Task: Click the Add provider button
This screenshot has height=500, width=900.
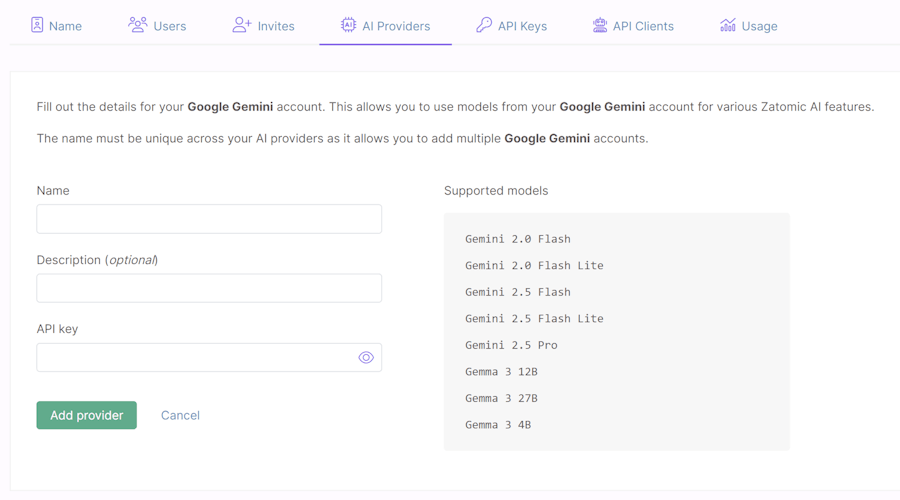Action: point(87,415)
